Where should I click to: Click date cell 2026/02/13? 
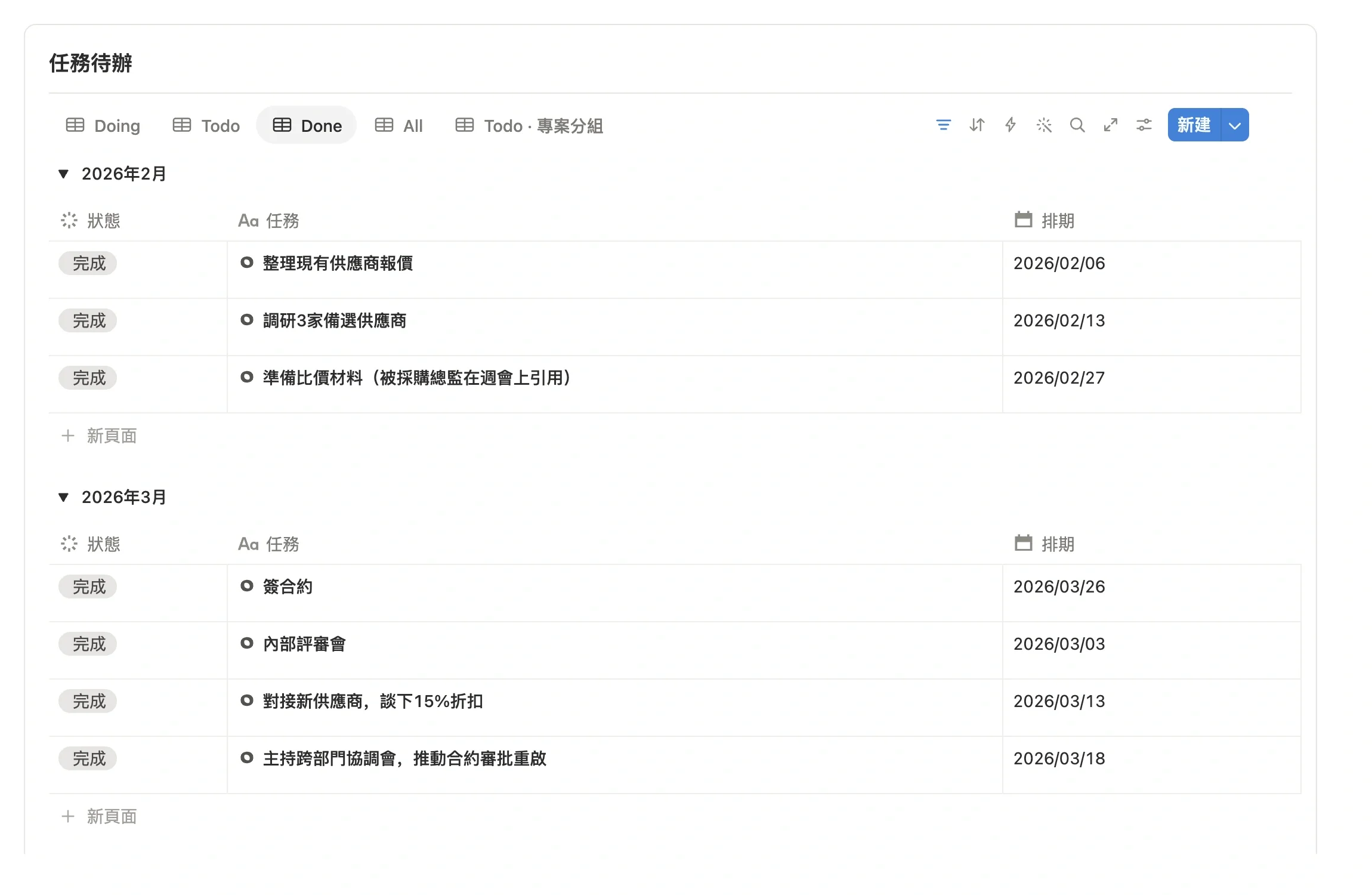(1152, 327)
